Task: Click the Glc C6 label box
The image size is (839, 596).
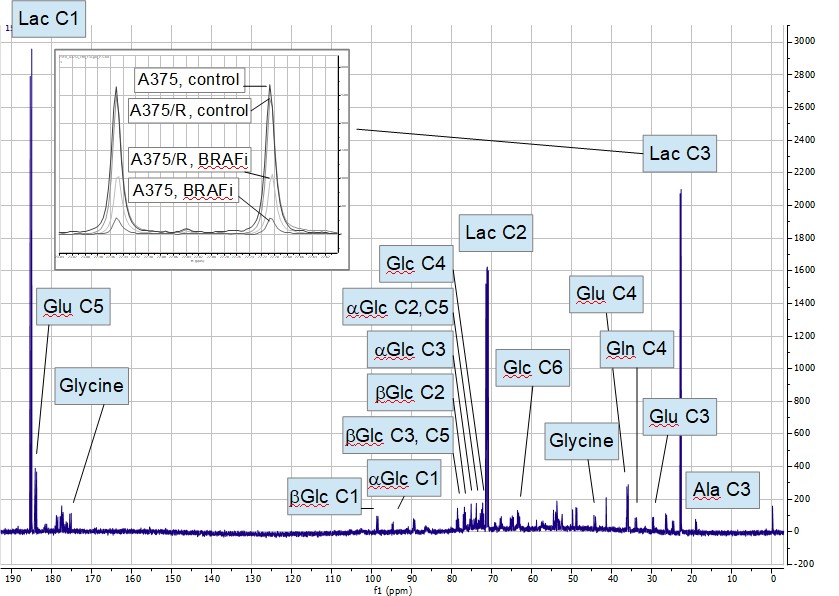Action: (533, 368)
